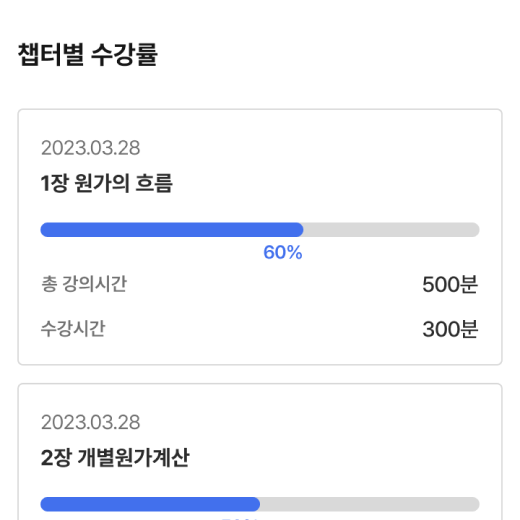The image size is (520, 520).
Task: Select the 2장 개별원가계산 title
Action: pyautogui.click(x=115, y=457)
